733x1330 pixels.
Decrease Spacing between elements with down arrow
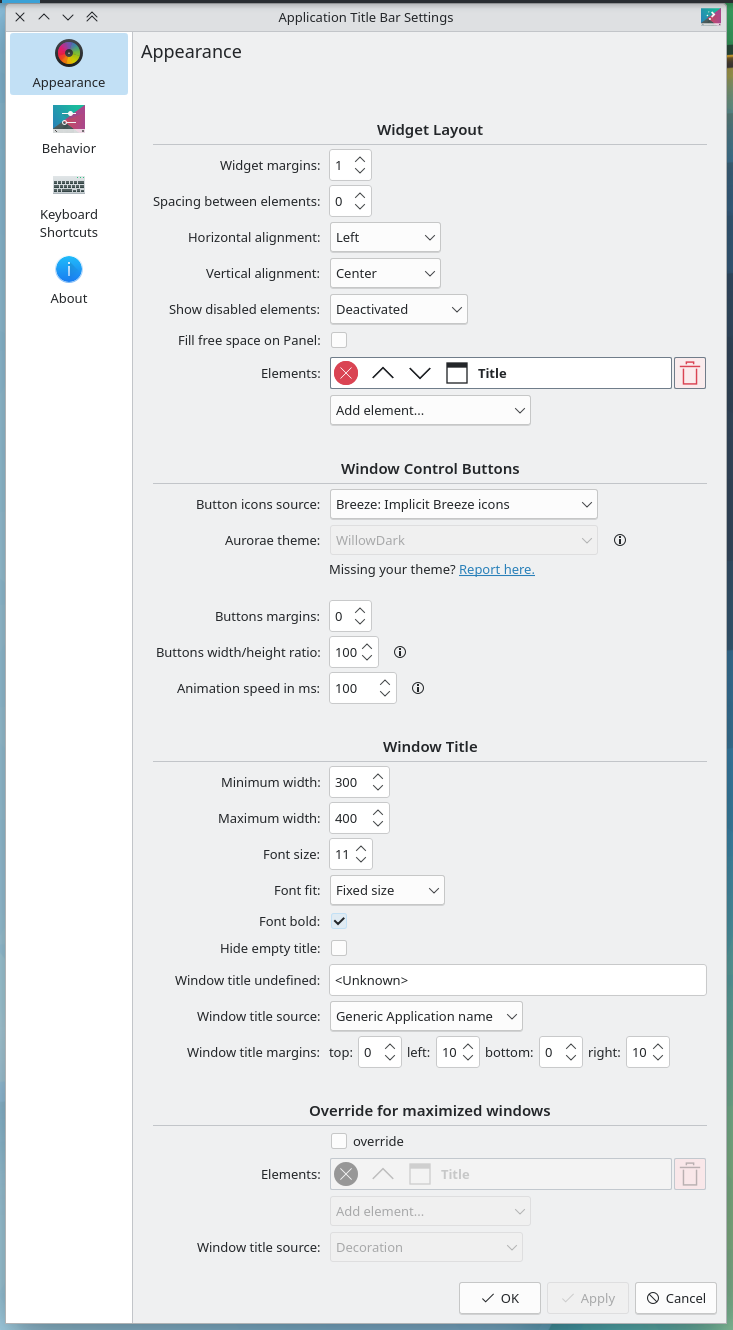coord(360,208)
